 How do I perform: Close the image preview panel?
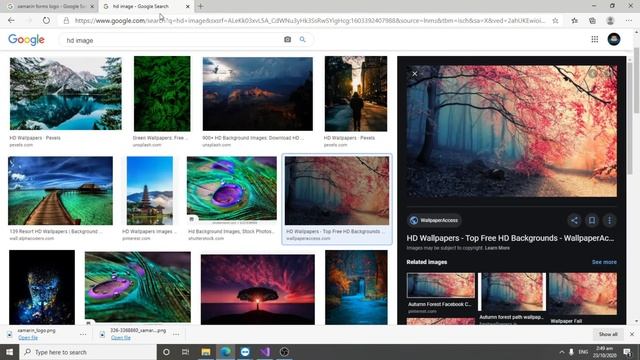click(x=415, y=74)
